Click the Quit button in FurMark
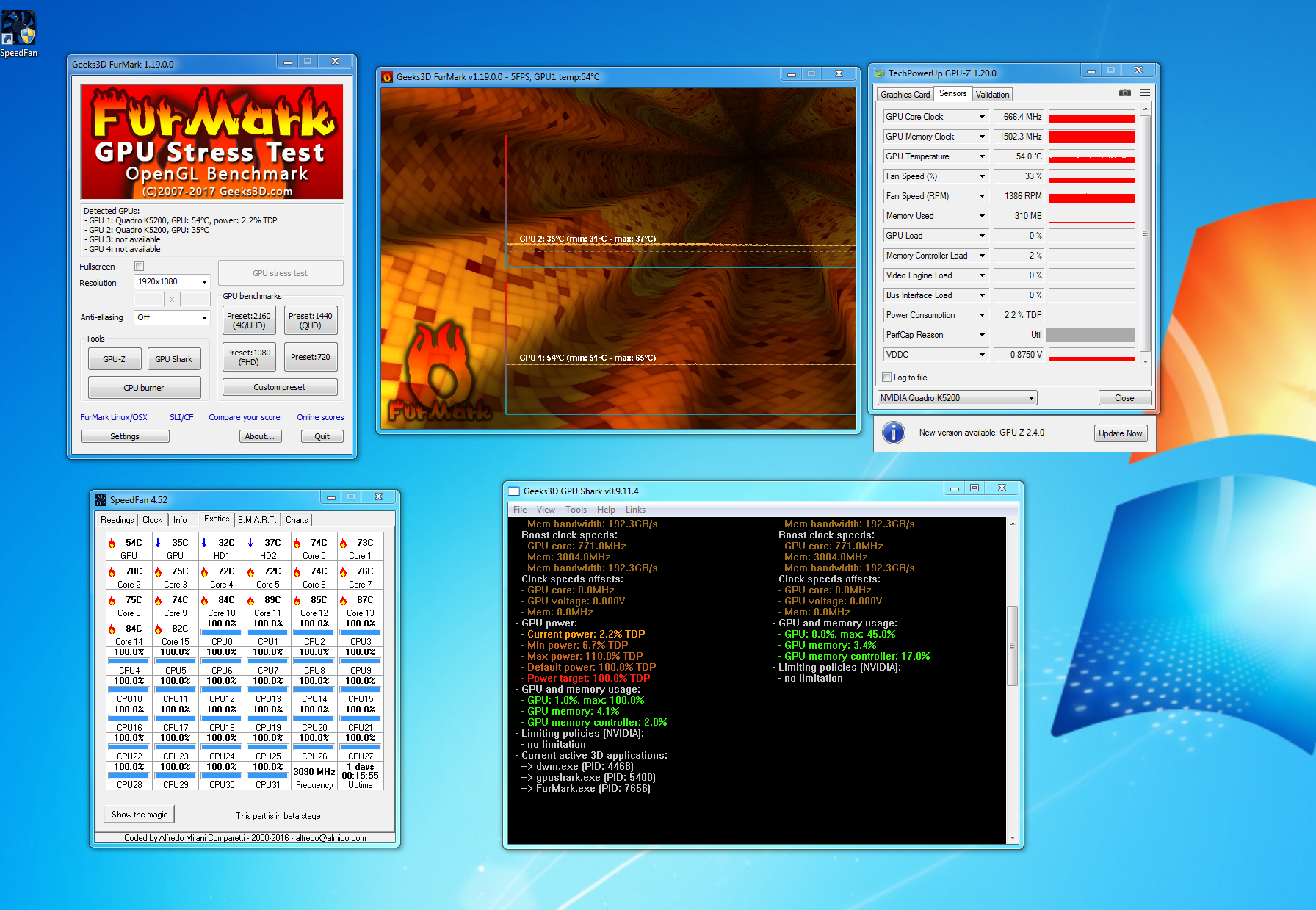The width and height of the screenshot is (1316, 910). [x=322, y=436]
